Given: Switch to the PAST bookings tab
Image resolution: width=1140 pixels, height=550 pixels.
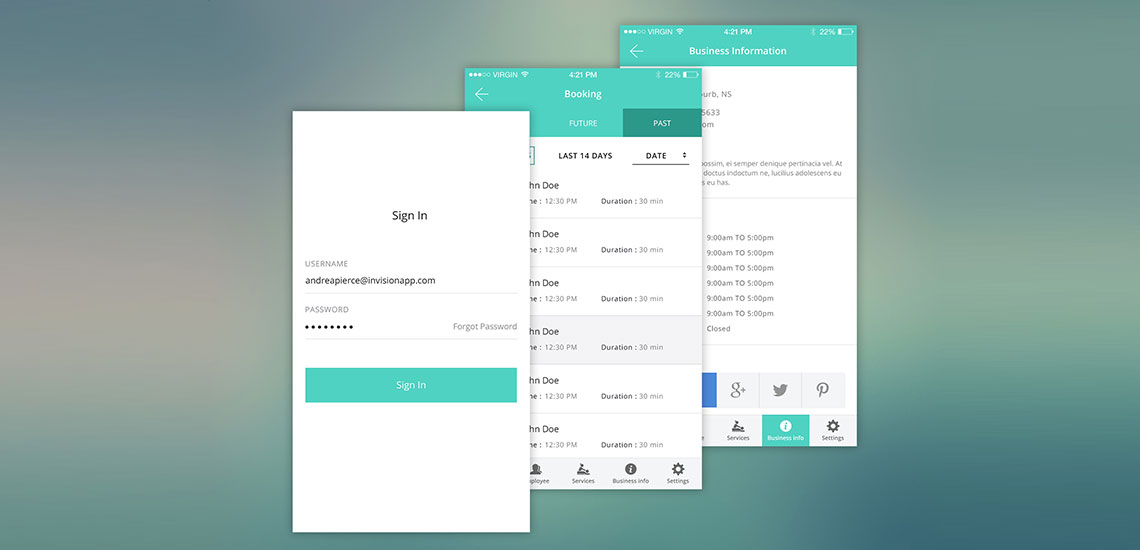Looking at the screenshot, I should point(662,123).
